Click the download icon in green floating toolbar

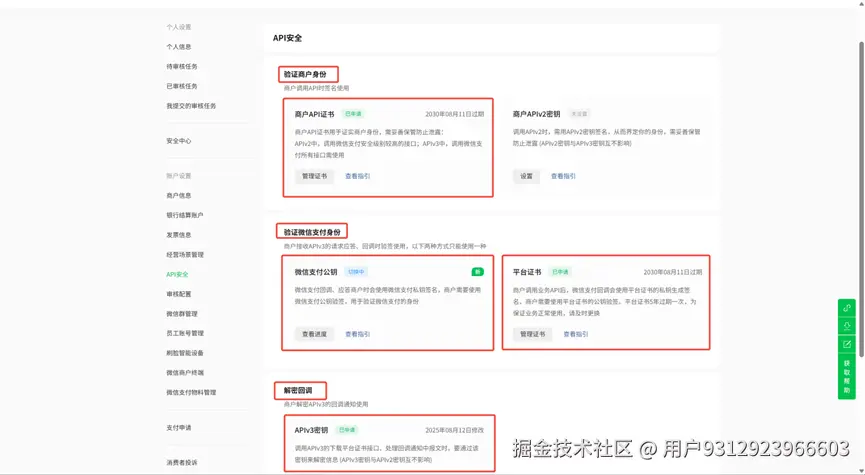[846, 326]
